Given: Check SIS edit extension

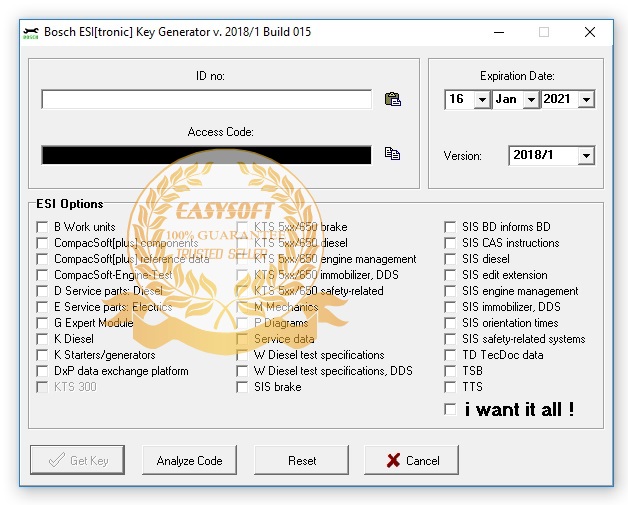Looking at the screenshot, I should (450, 275).
